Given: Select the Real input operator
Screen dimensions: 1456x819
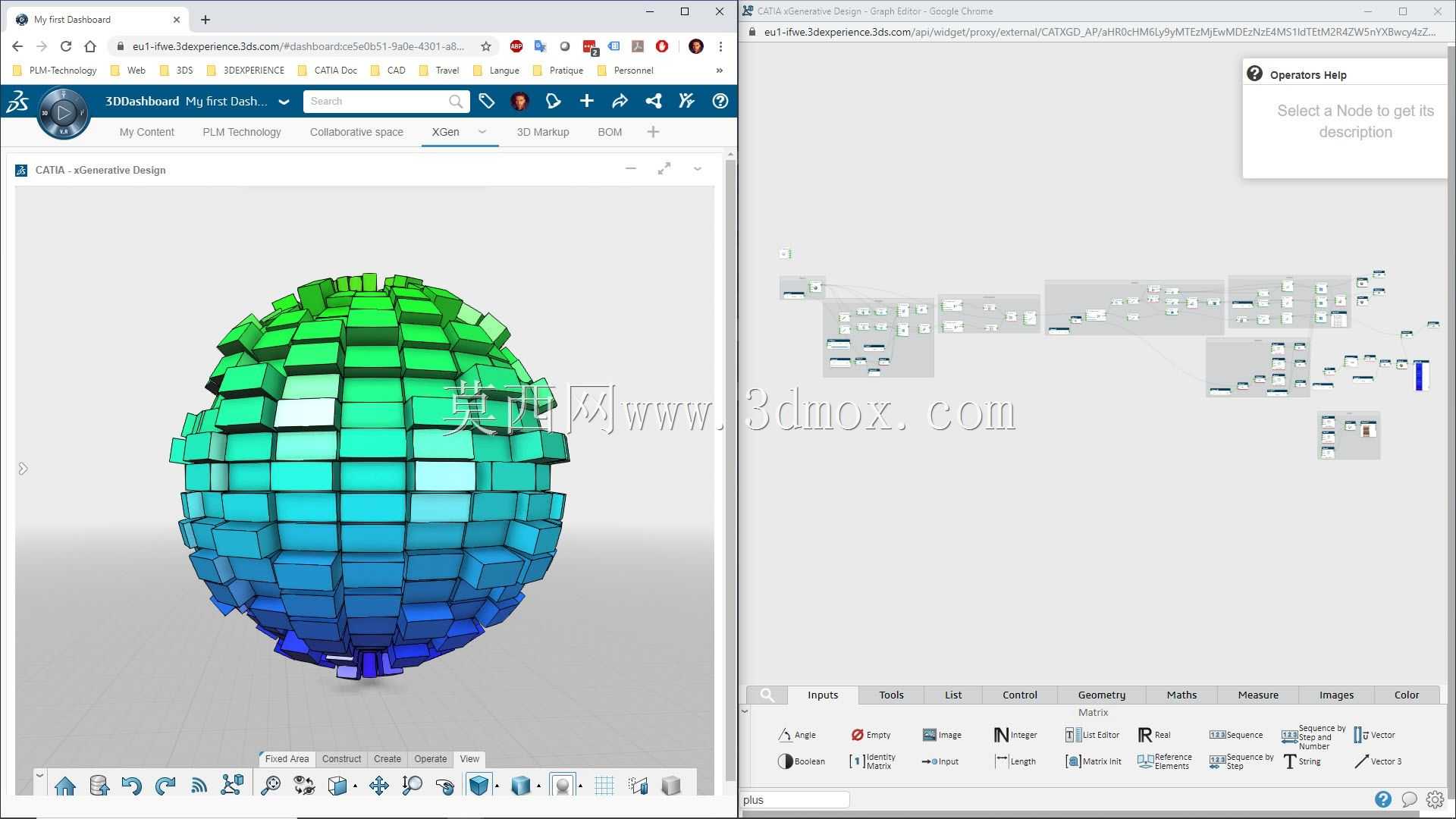Looking at the screenshot, I should (1154, 735).
